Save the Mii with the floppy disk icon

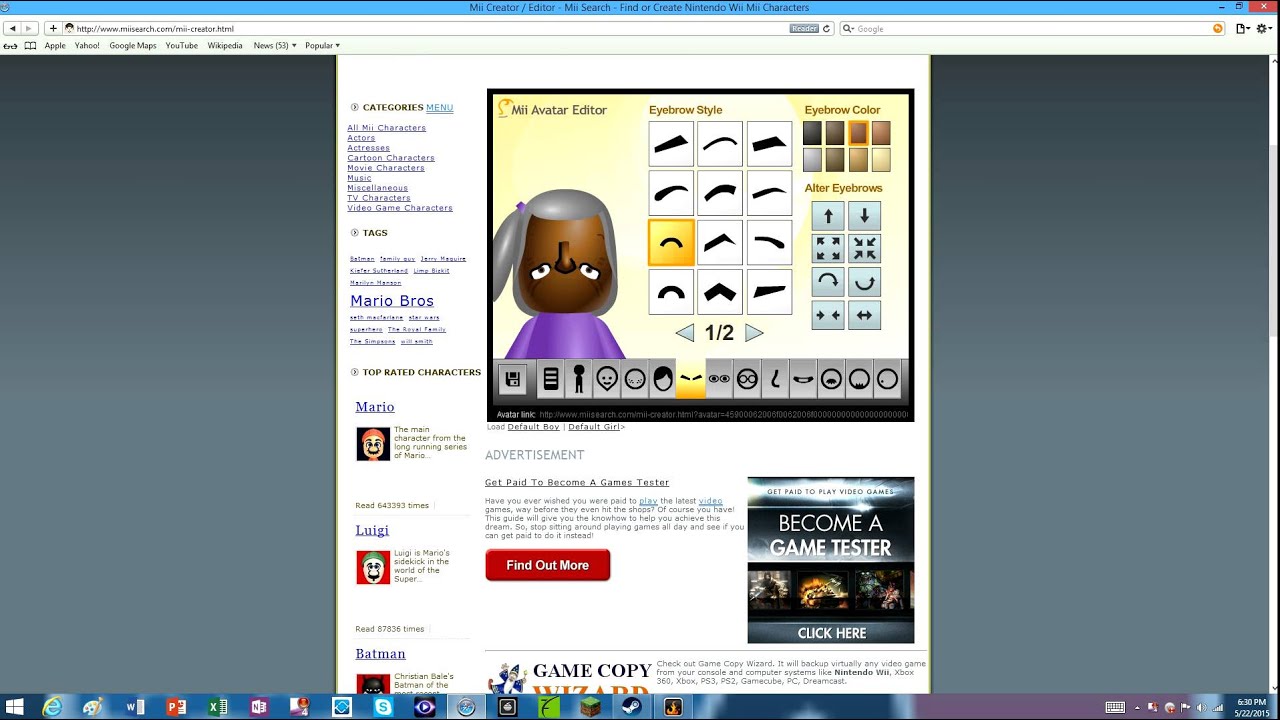tap(513, 379)
